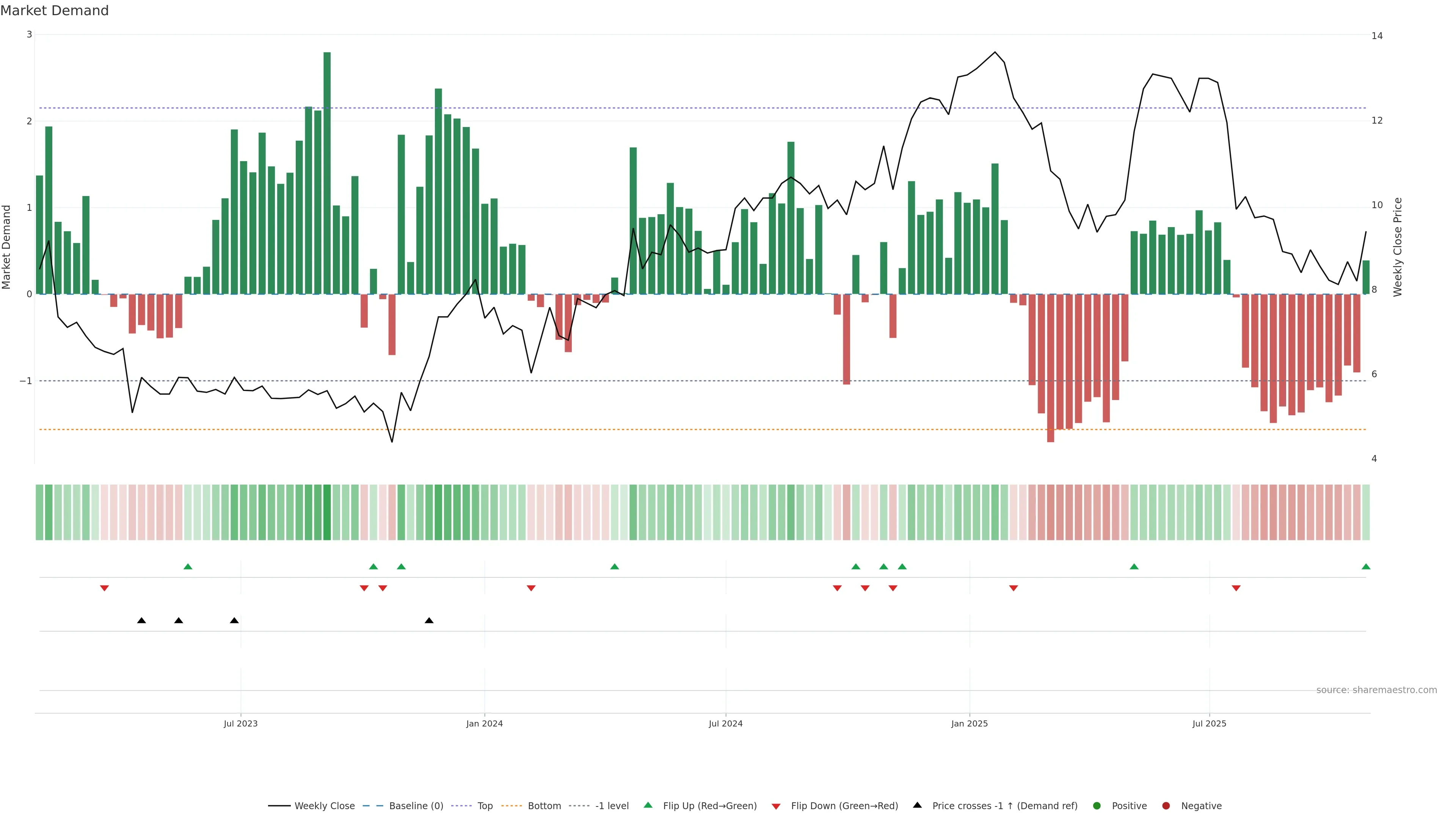Click black triangle marker near Dec 2023
Image resolution: width=1456 pixels, height=819 pixels.
(429, 621)
